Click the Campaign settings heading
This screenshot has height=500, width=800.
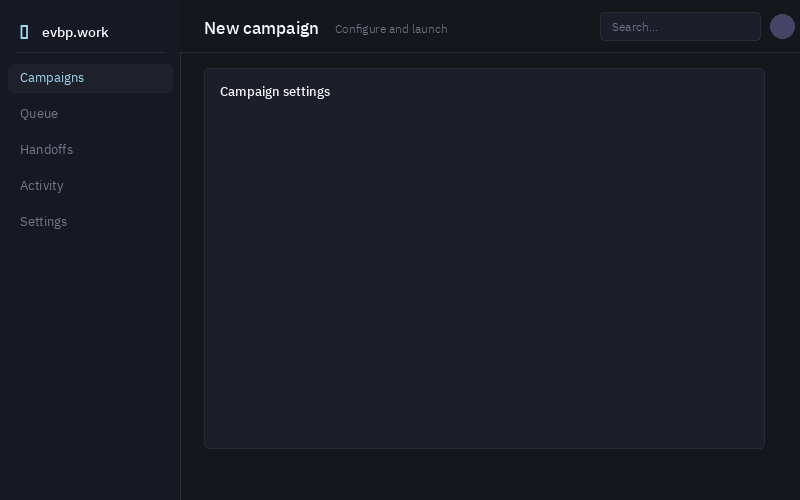275,92
